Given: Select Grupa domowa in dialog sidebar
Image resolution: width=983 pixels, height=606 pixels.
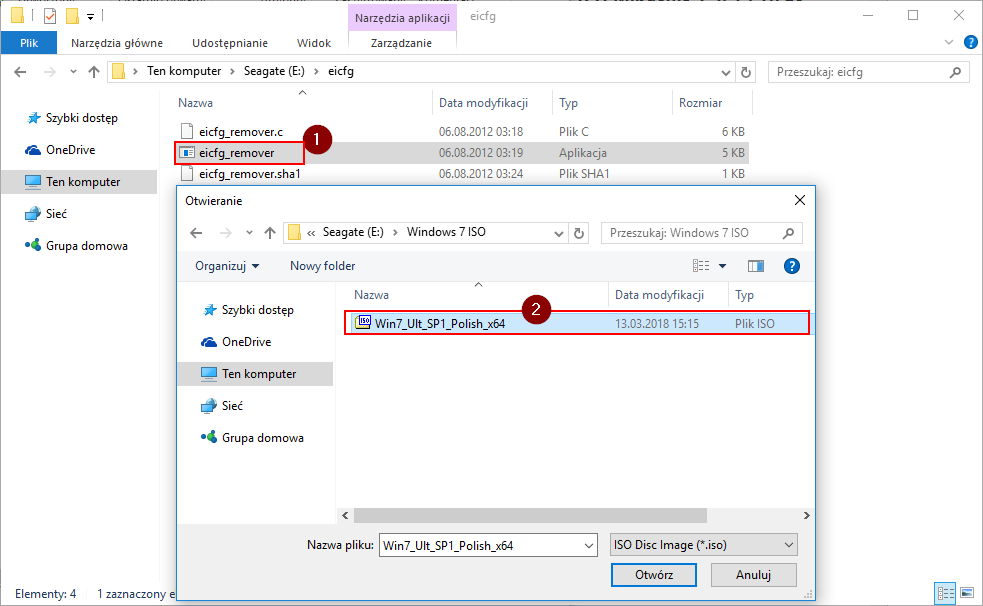Looking at the screenshot, I should pyautogui.click(x=252, y=437).
